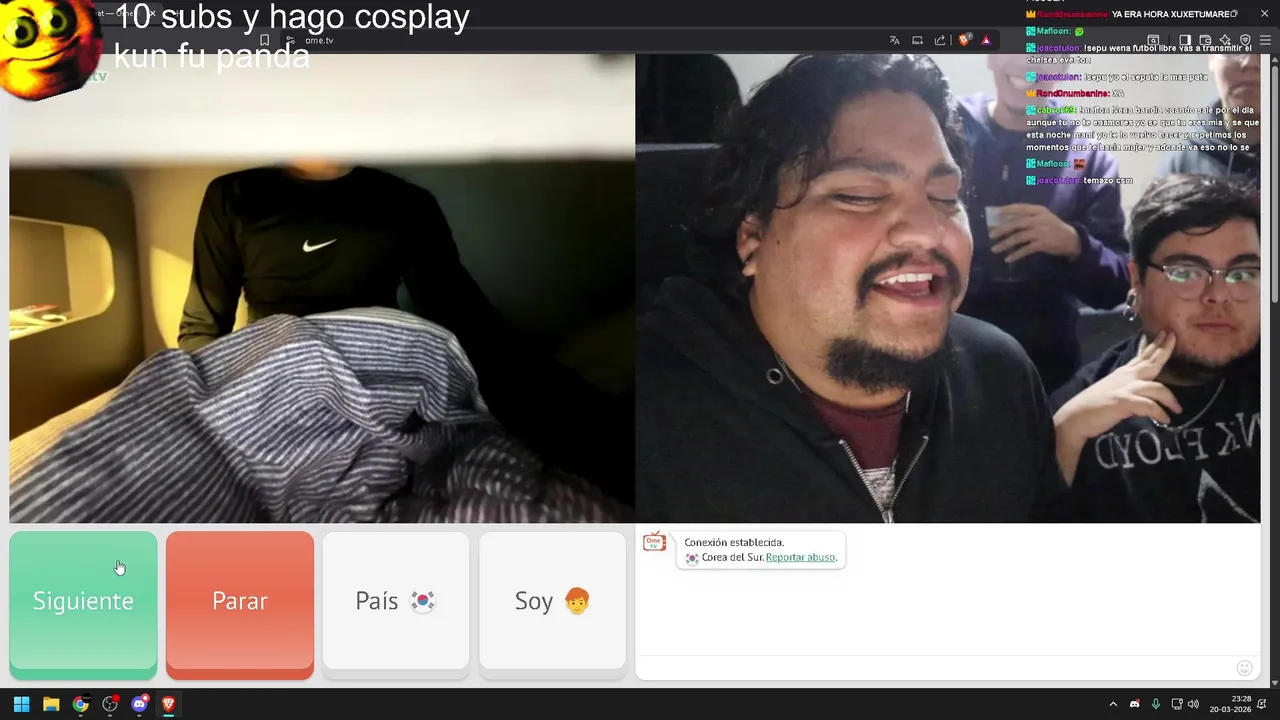This screenshot has height=720, width=1280.
Task: Open File Explorer from the taskbar
Action: (x=51, y=704)
